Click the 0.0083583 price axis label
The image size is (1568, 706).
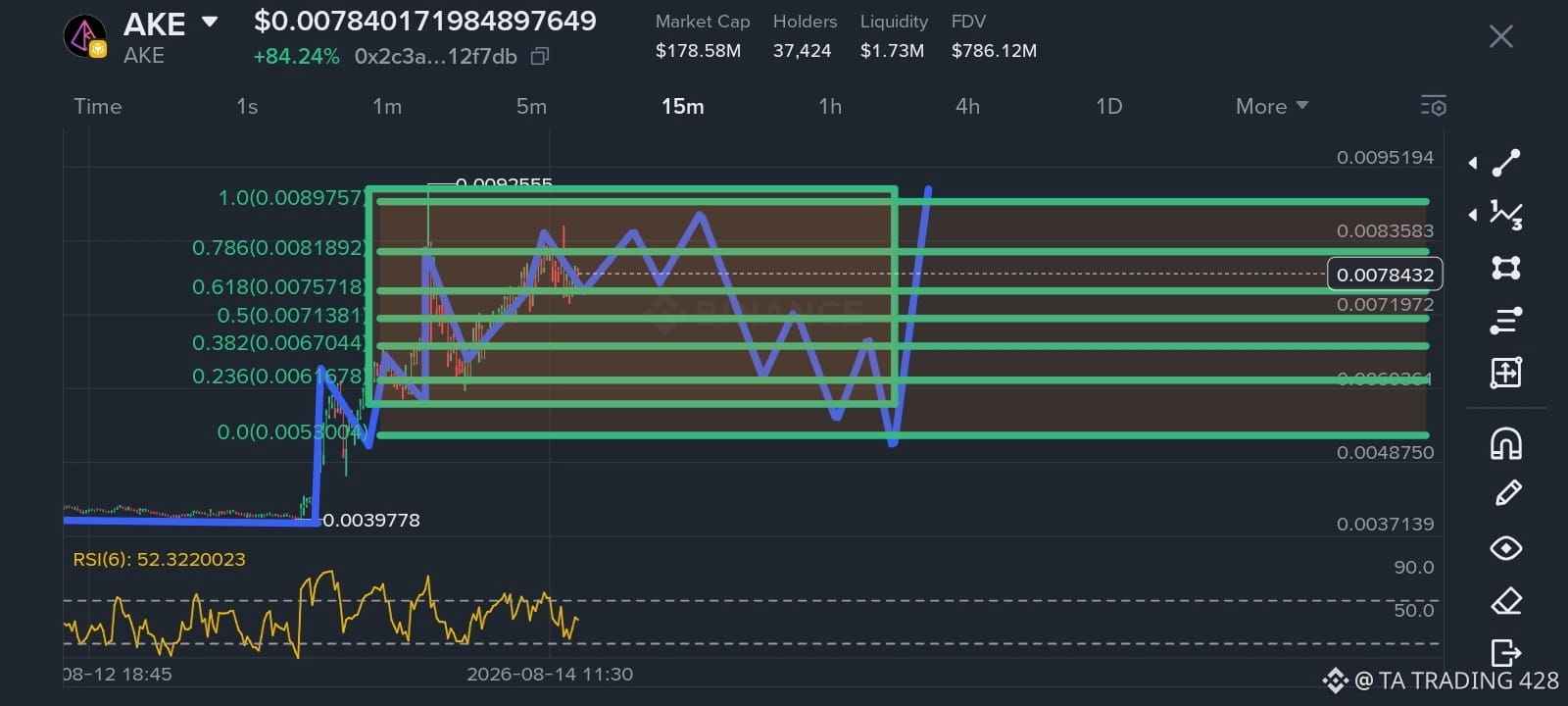pyautogui.click(x=1385, y=231)
